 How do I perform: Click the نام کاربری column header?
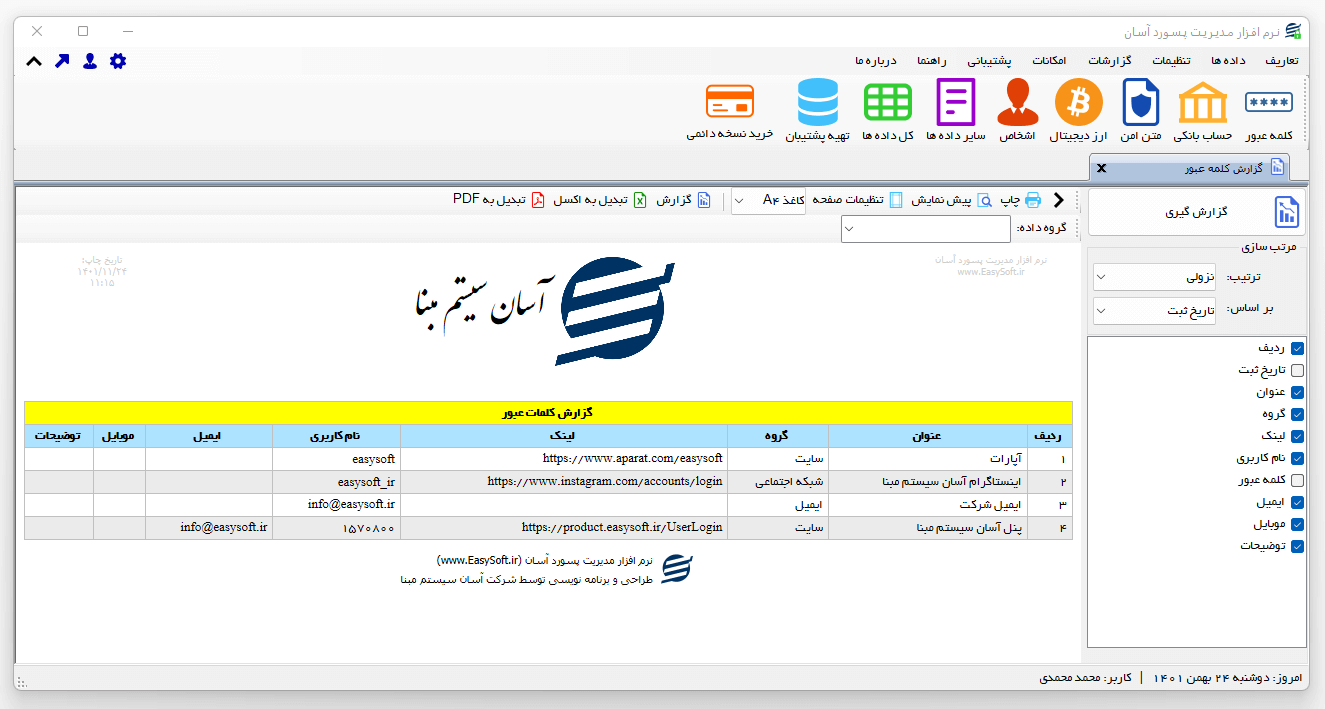pyautogui.click(x=337, y=436)
